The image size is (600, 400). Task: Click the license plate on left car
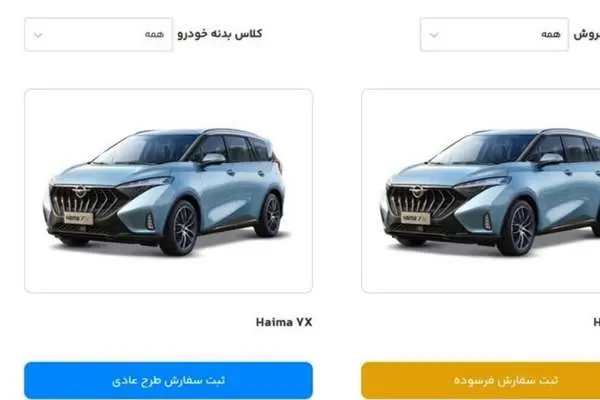pos(78,218)
